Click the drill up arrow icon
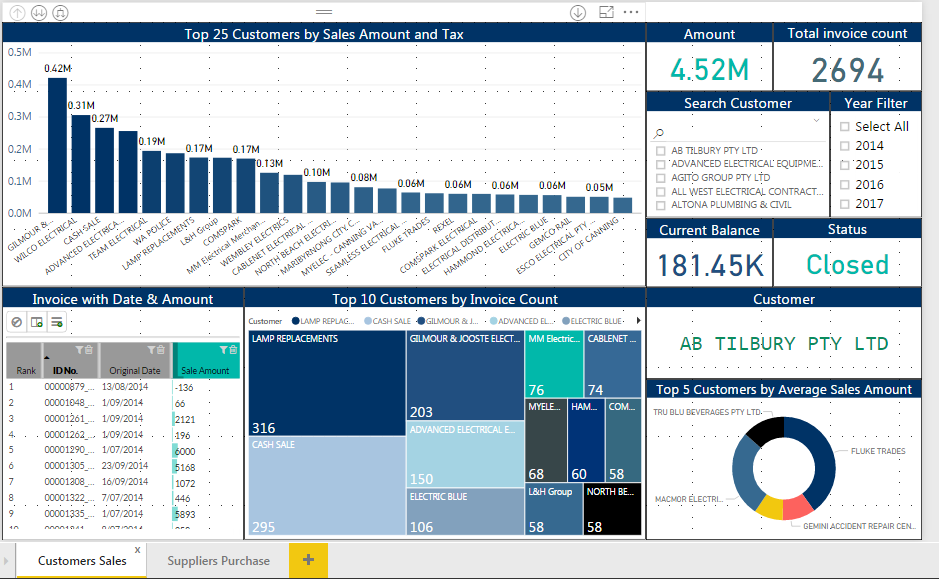The width and height of the screenshot is (939, 579). (17, 12)
